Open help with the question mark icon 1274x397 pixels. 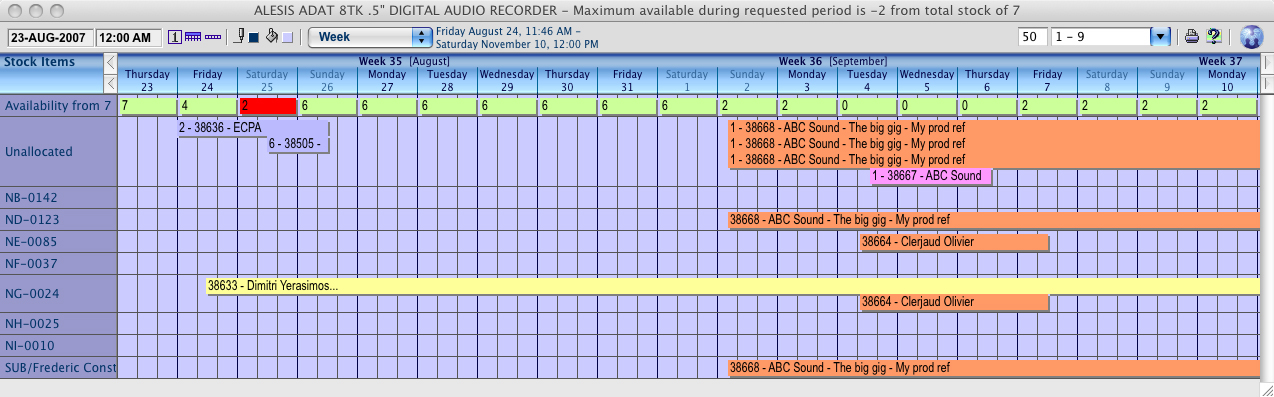pyautogui.click(x=1213, y=37)
